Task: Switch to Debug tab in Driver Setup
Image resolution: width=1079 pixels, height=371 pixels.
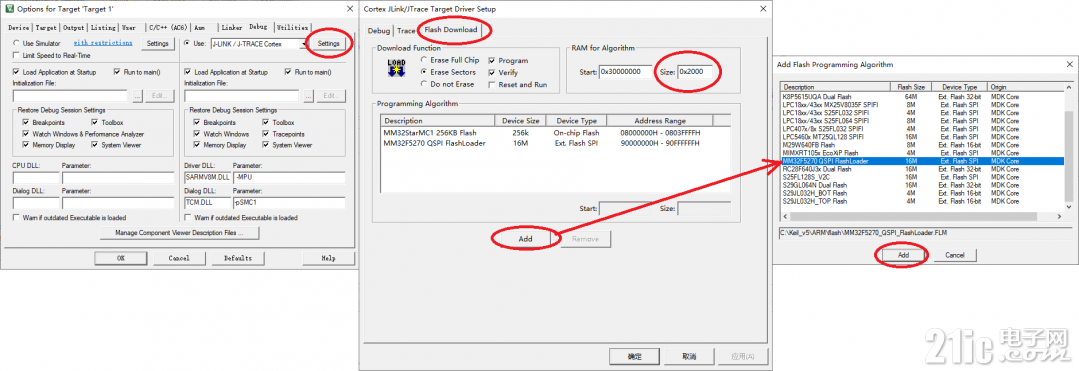Action: [x=379, y=31]
